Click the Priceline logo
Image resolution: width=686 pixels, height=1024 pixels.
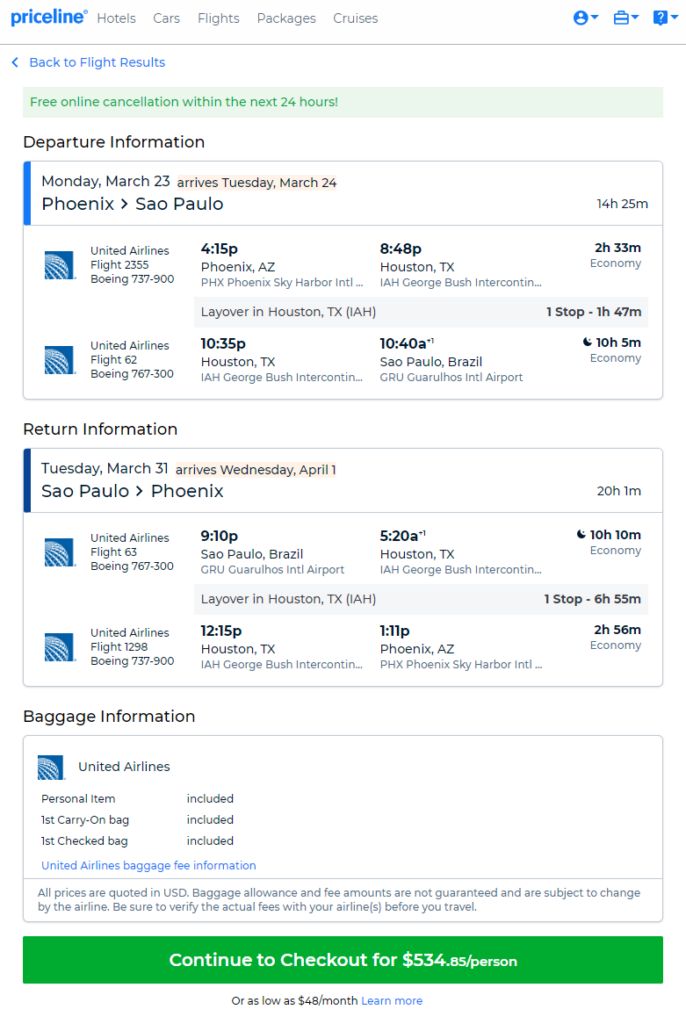click(x=48, y=18)
